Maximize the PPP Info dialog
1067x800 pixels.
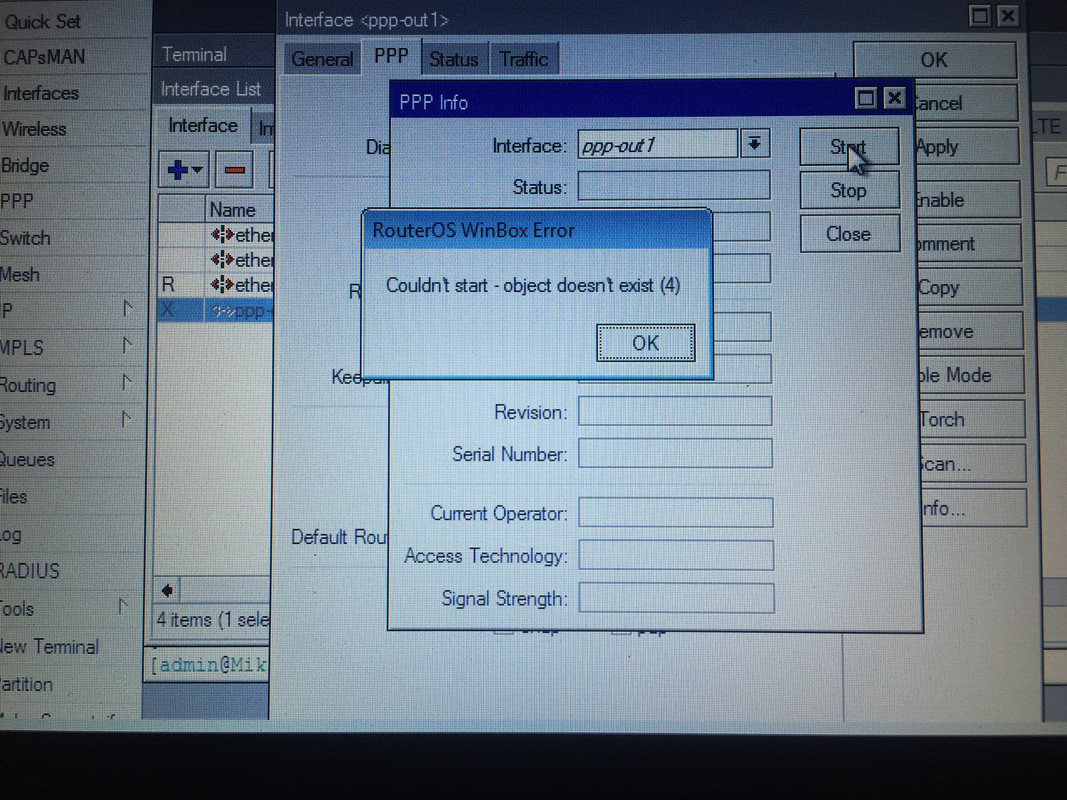tap(866, 99)
